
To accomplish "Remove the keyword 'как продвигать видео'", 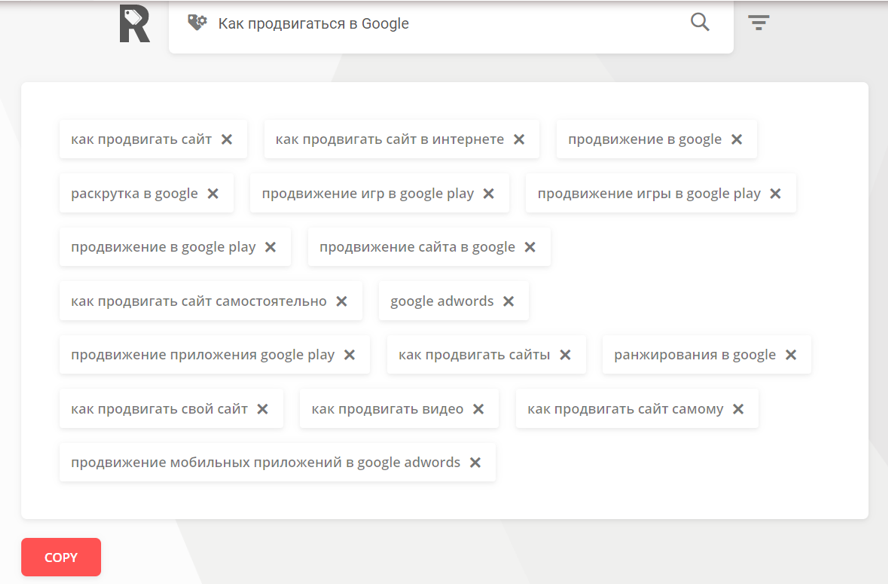I will [x=479, y=408].
